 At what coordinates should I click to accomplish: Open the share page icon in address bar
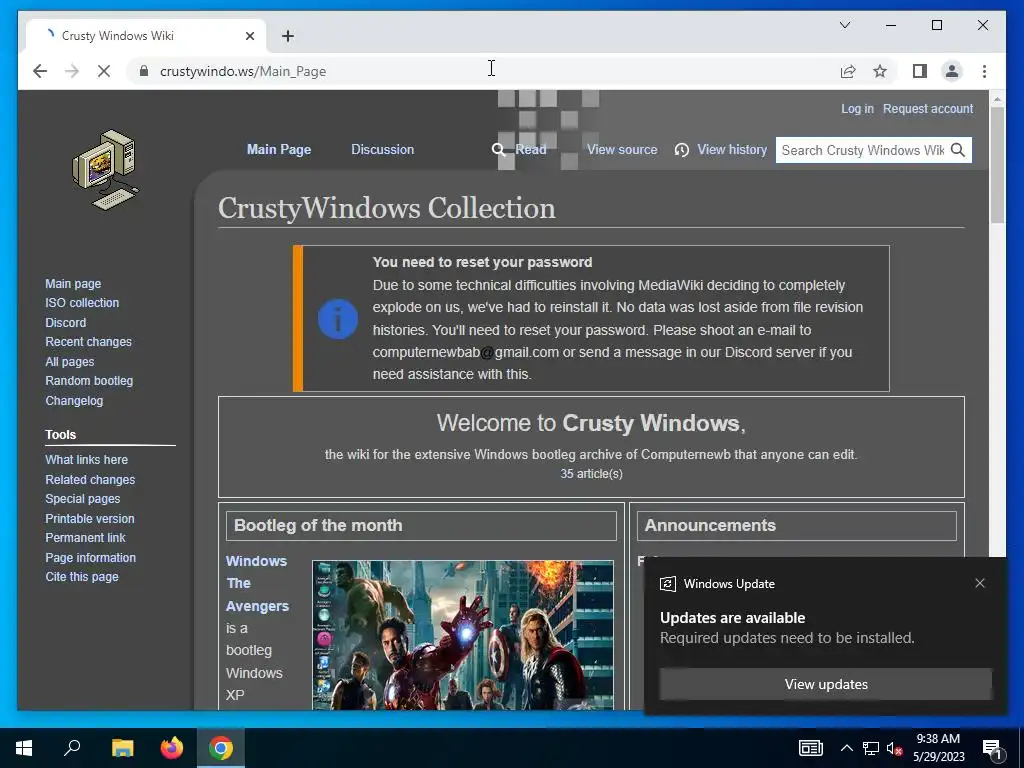point(848,71)
